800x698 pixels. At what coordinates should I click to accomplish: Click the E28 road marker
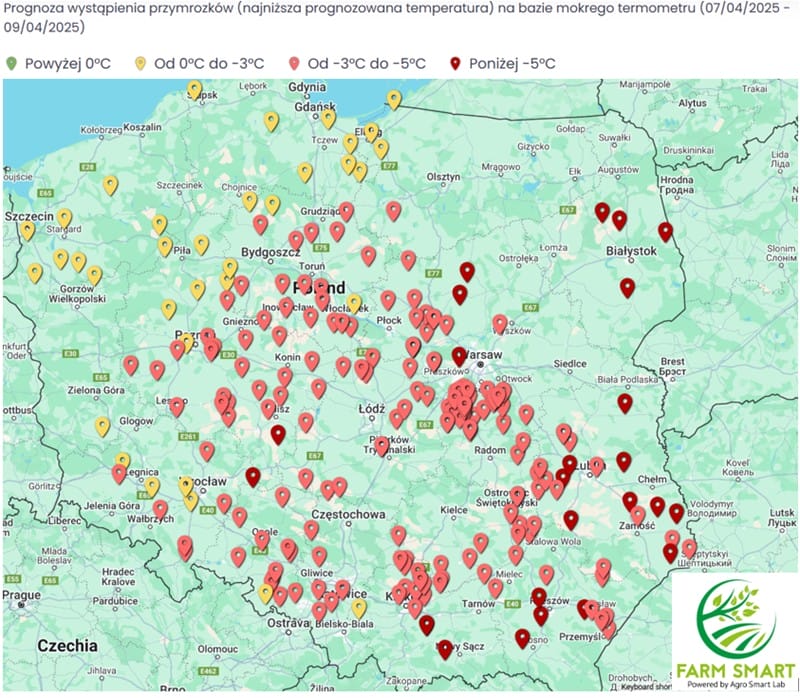click(x=88, y=167)
